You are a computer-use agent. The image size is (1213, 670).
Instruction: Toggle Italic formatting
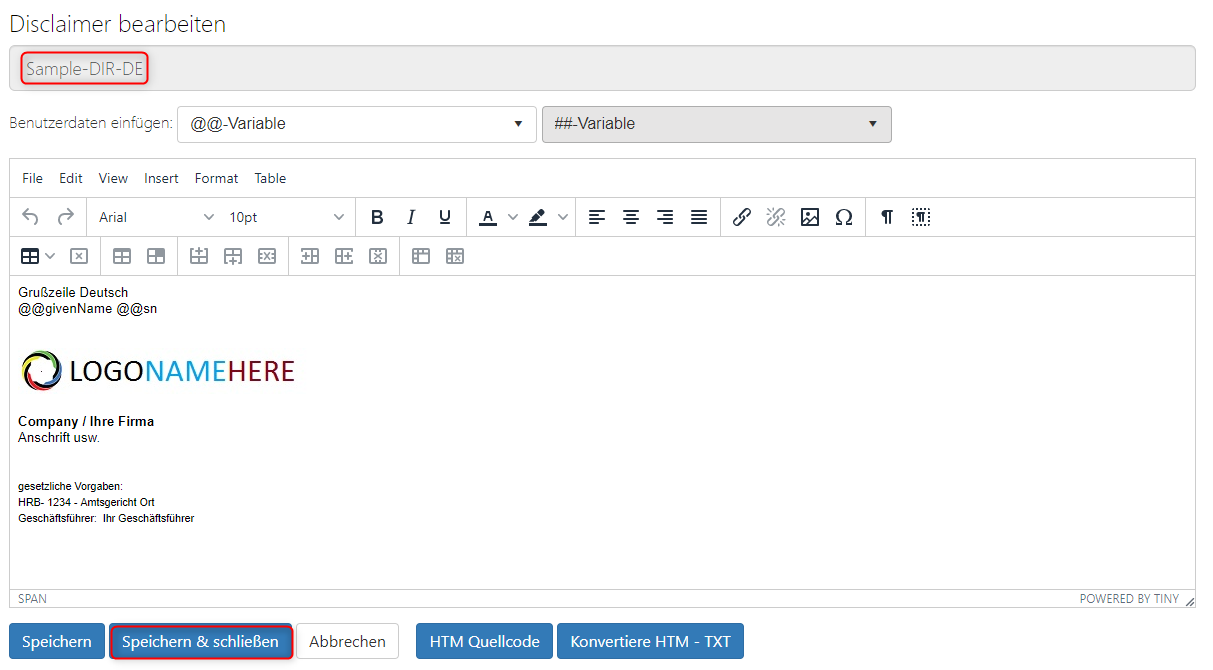pyautogui.click(x=411, y=217)
